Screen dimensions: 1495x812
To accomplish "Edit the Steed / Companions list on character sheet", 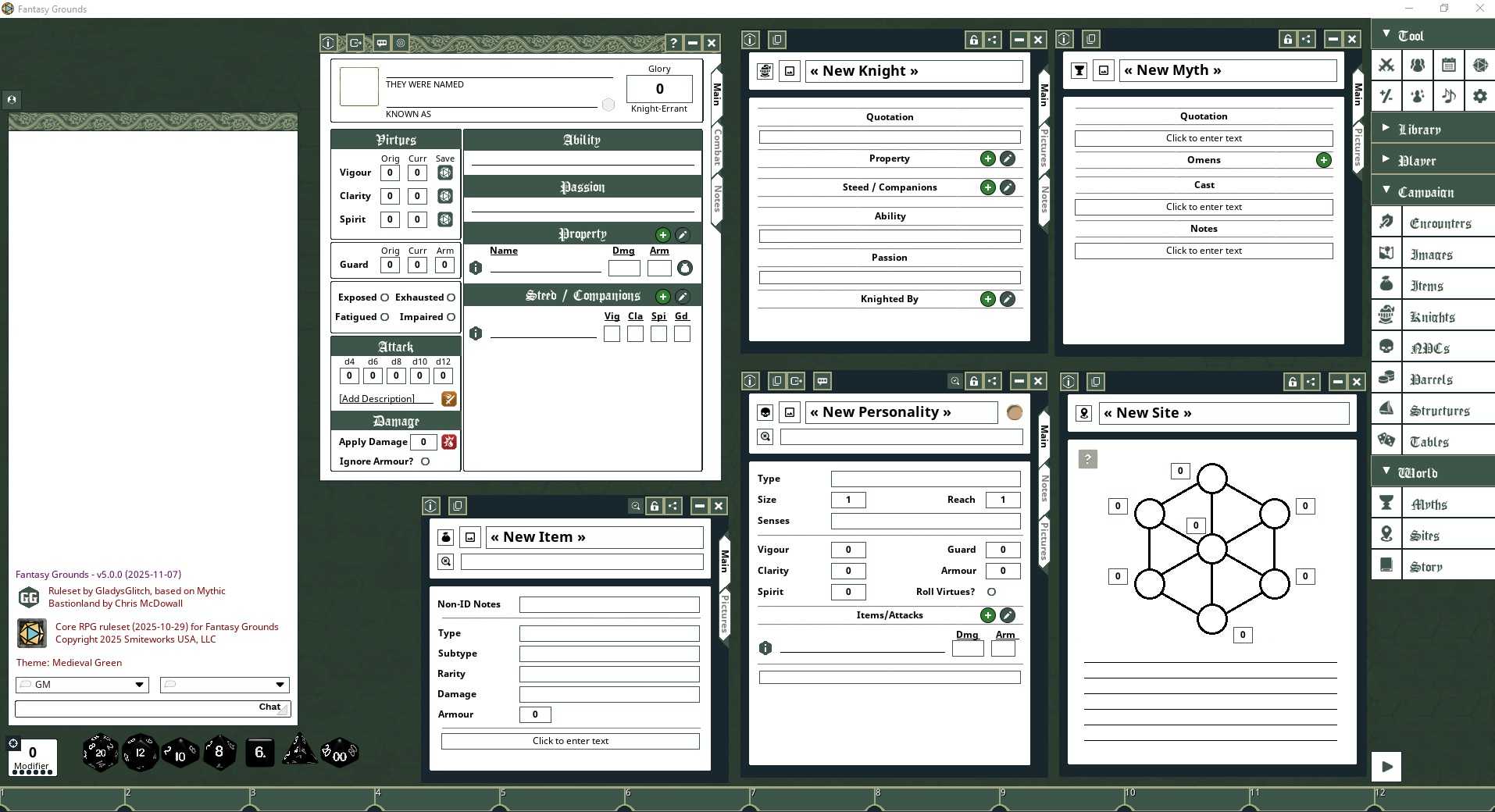I will pos(683,296).
